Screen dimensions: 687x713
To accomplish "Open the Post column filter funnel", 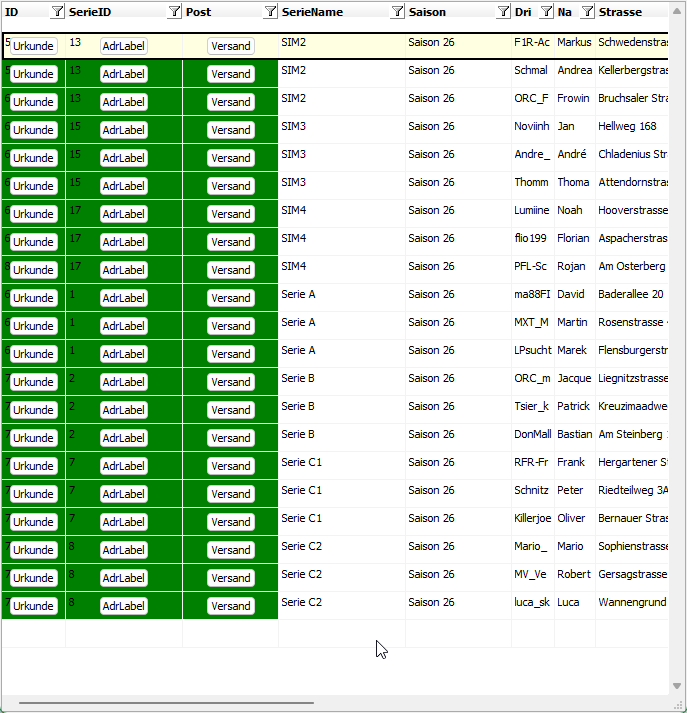I will click(x=270, y=12).
